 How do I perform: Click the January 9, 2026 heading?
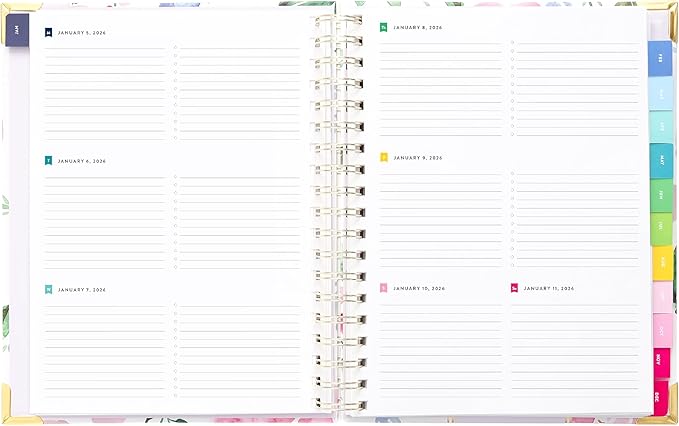[x=418, y=158]
